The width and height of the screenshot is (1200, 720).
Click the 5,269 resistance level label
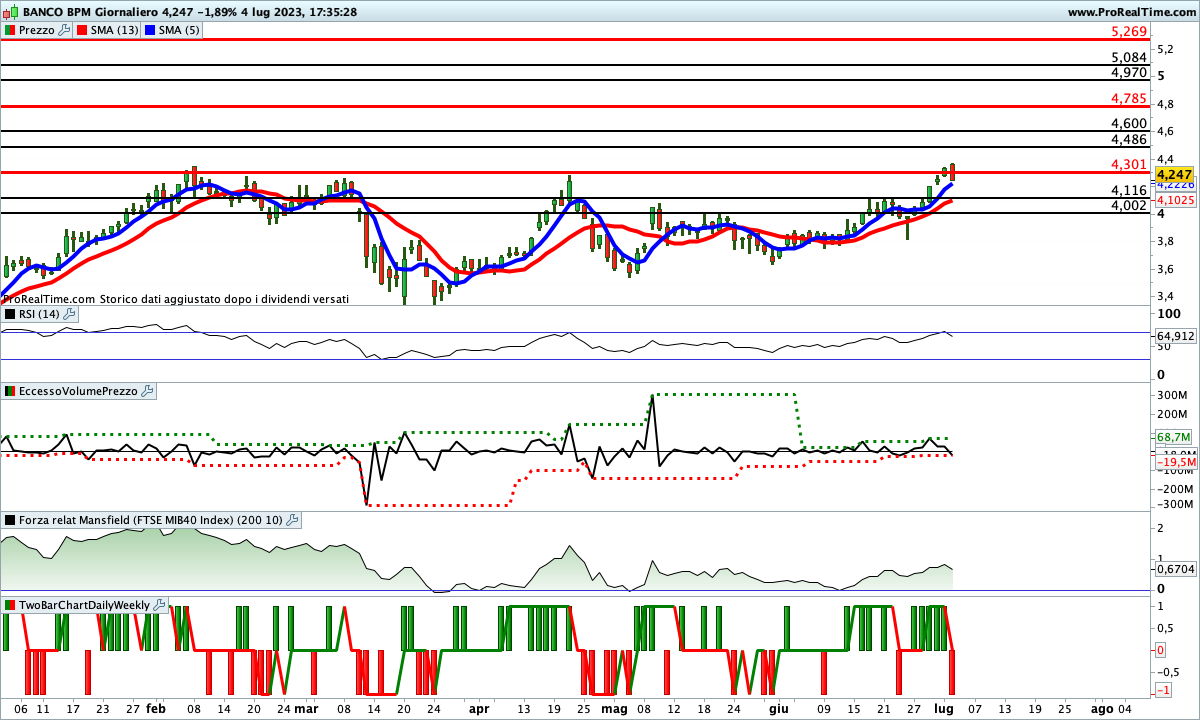coord(1129,32)
